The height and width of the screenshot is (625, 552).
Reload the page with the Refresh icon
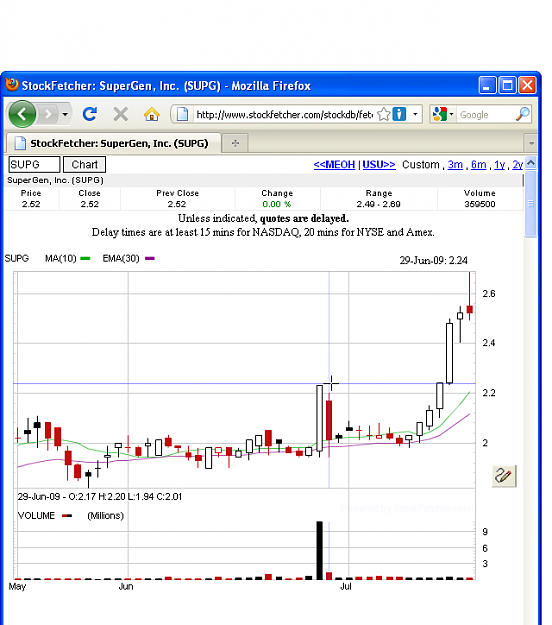(x=90, y=114)
